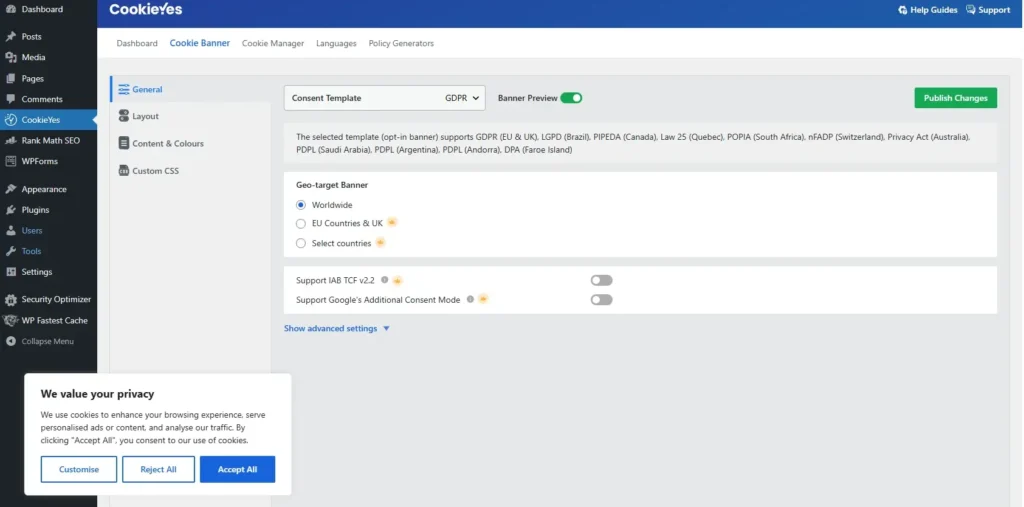
Task: Click the 'We value your privacy' heading
Action: [97, 394]
